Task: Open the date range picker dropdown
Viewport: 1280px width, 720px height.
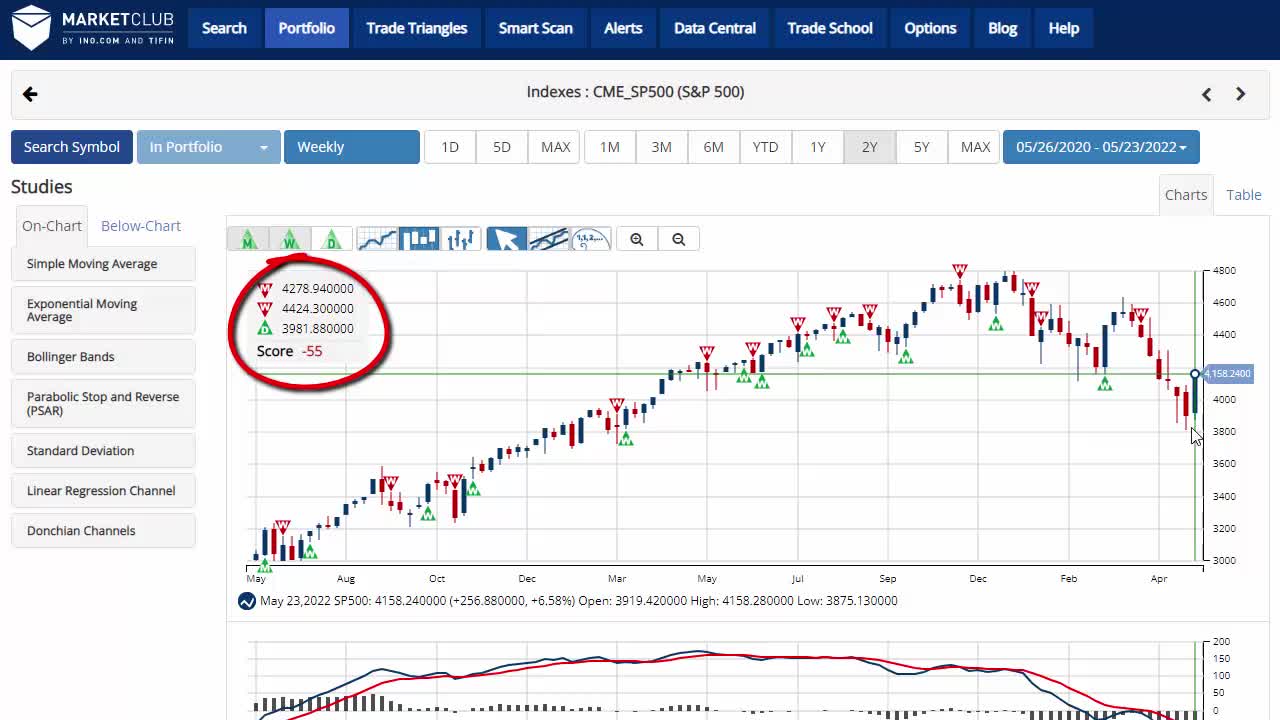Action: tap(1101, 147)
